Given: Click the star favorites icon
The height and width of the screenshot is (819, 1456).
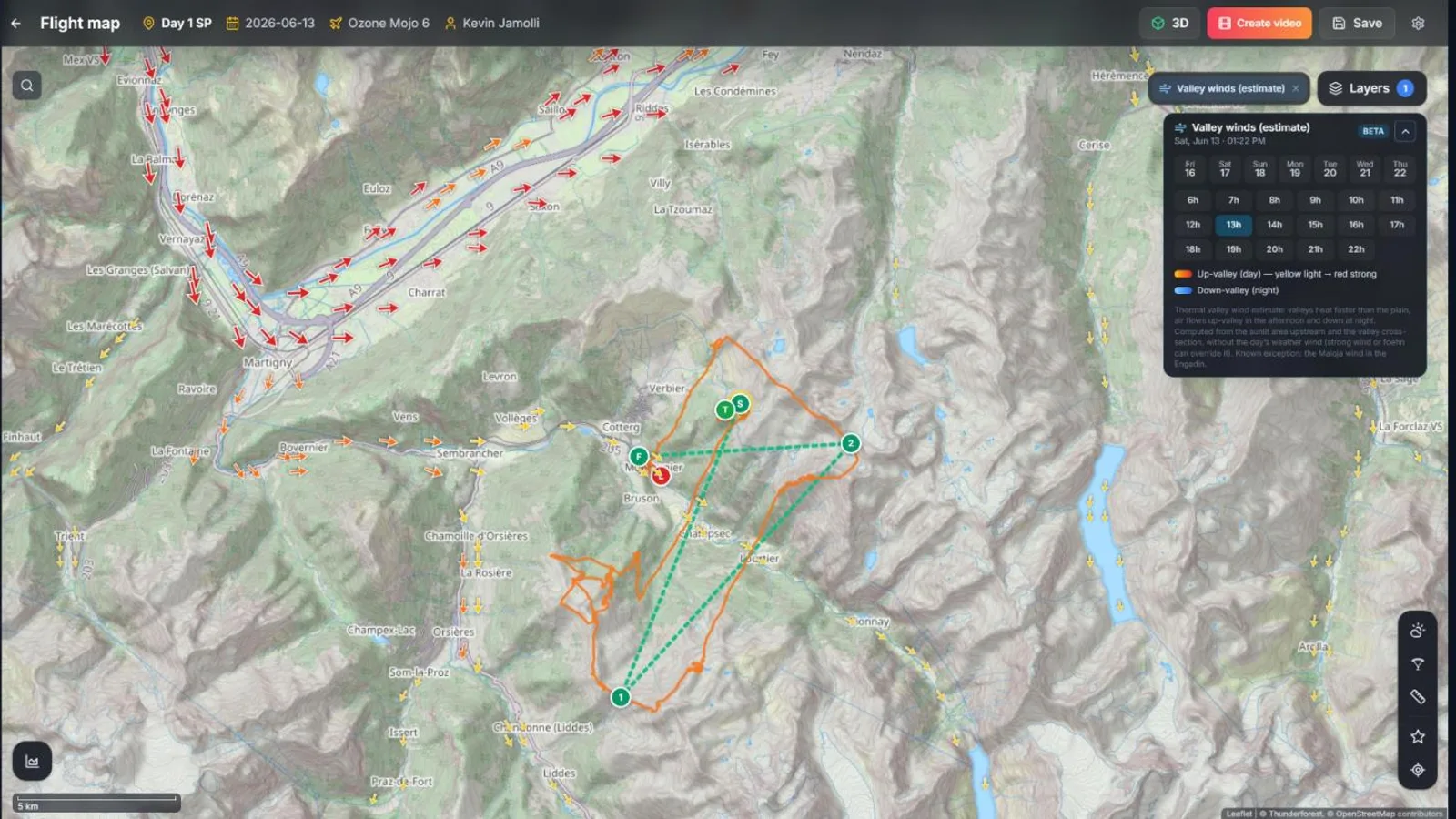Looking at the screenshot, I should pos(1418,736).
